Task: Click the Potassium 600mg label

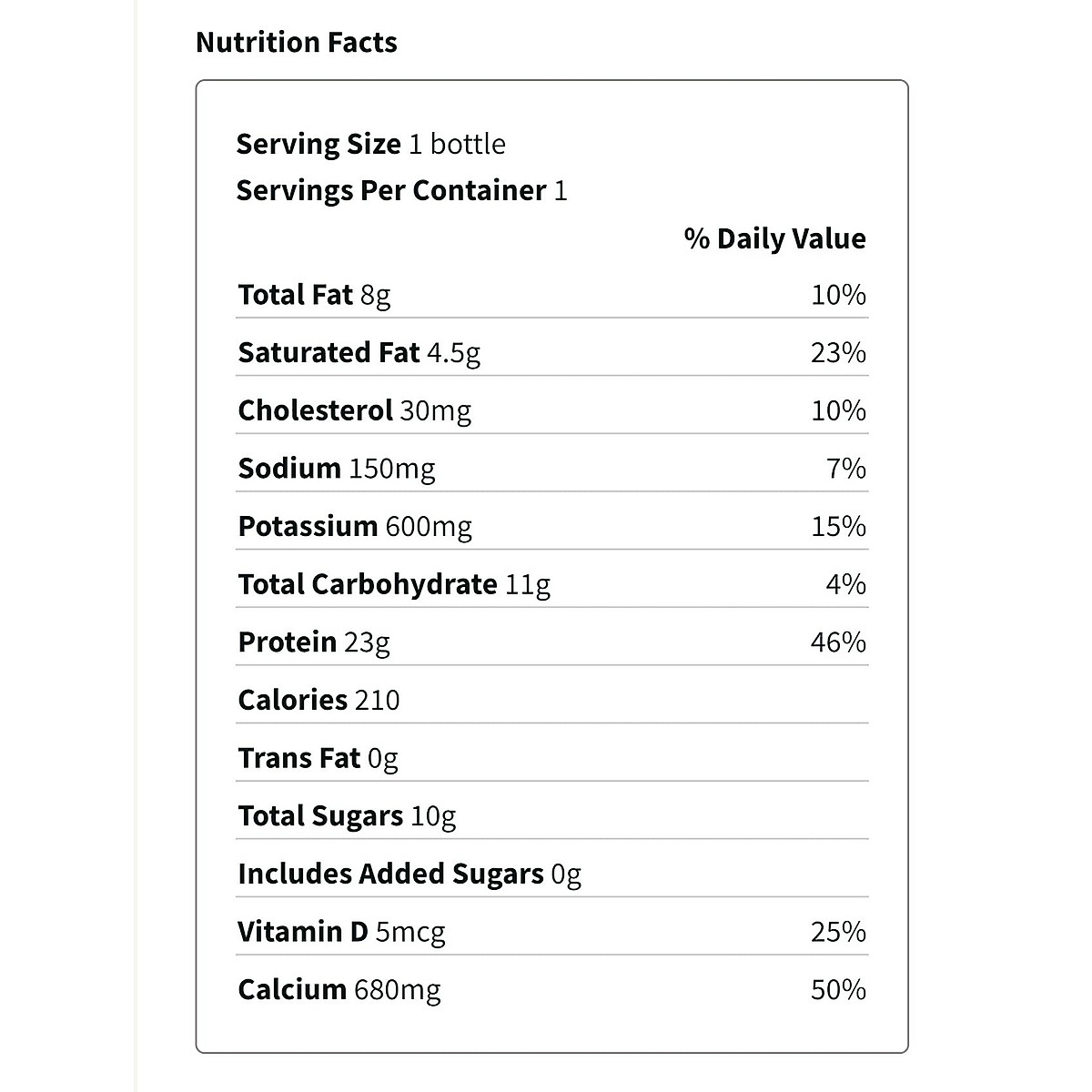Action: [x=354, y=526]
